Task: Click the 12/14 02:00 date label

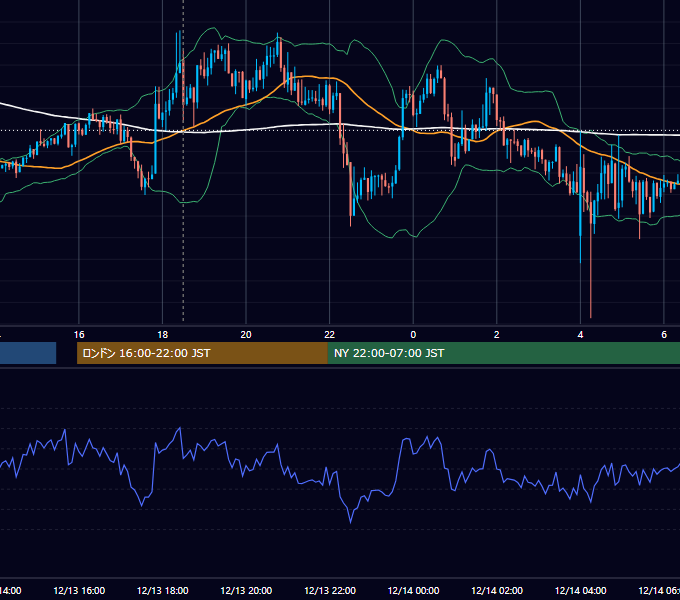Action: tap(497, 590)
